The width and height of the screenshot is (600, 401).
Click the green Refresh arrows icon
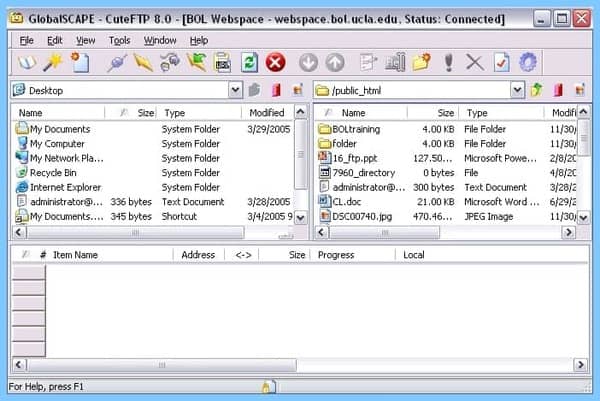(249, 62)
